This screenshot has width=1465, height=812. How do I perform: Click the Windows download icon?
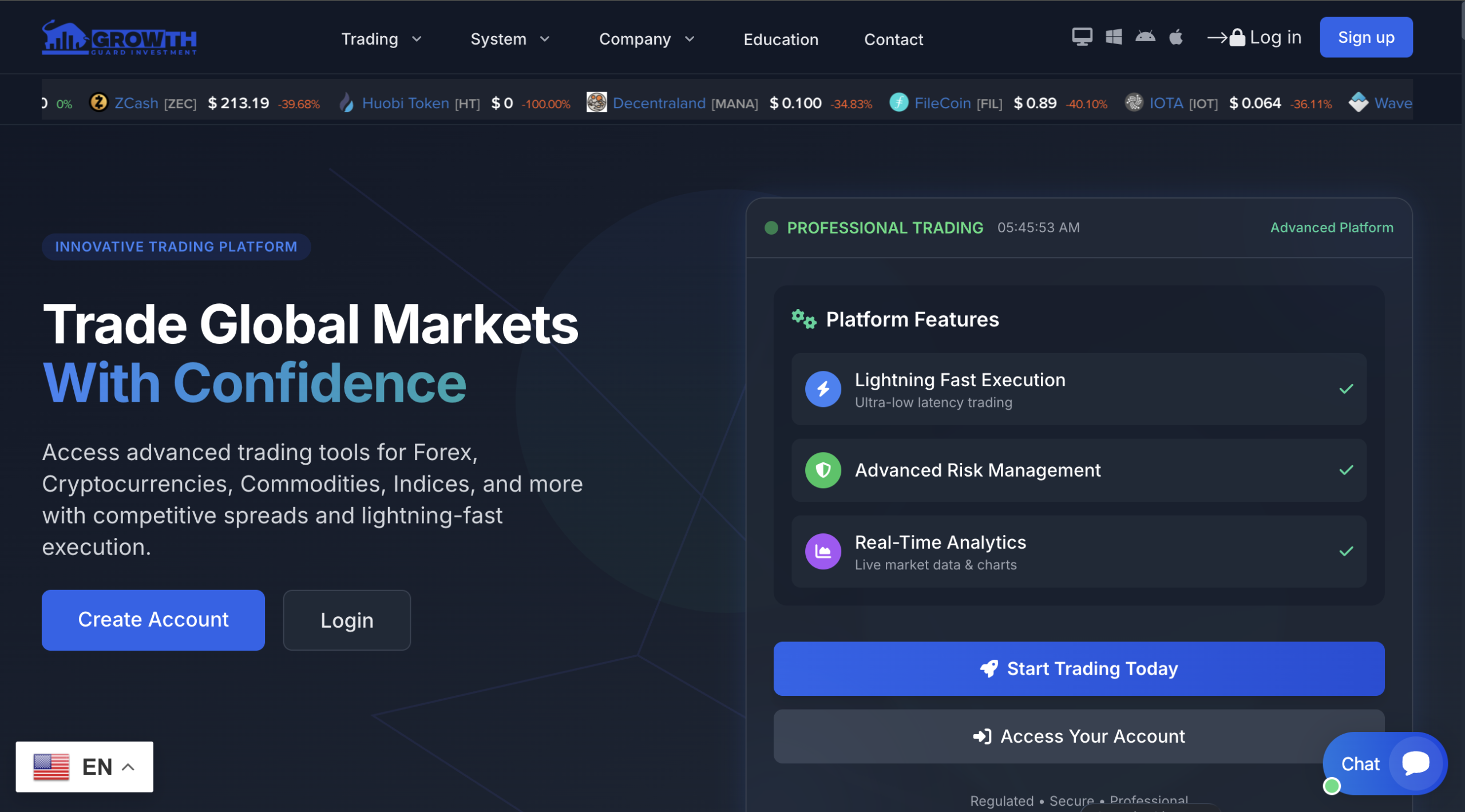1114,37
